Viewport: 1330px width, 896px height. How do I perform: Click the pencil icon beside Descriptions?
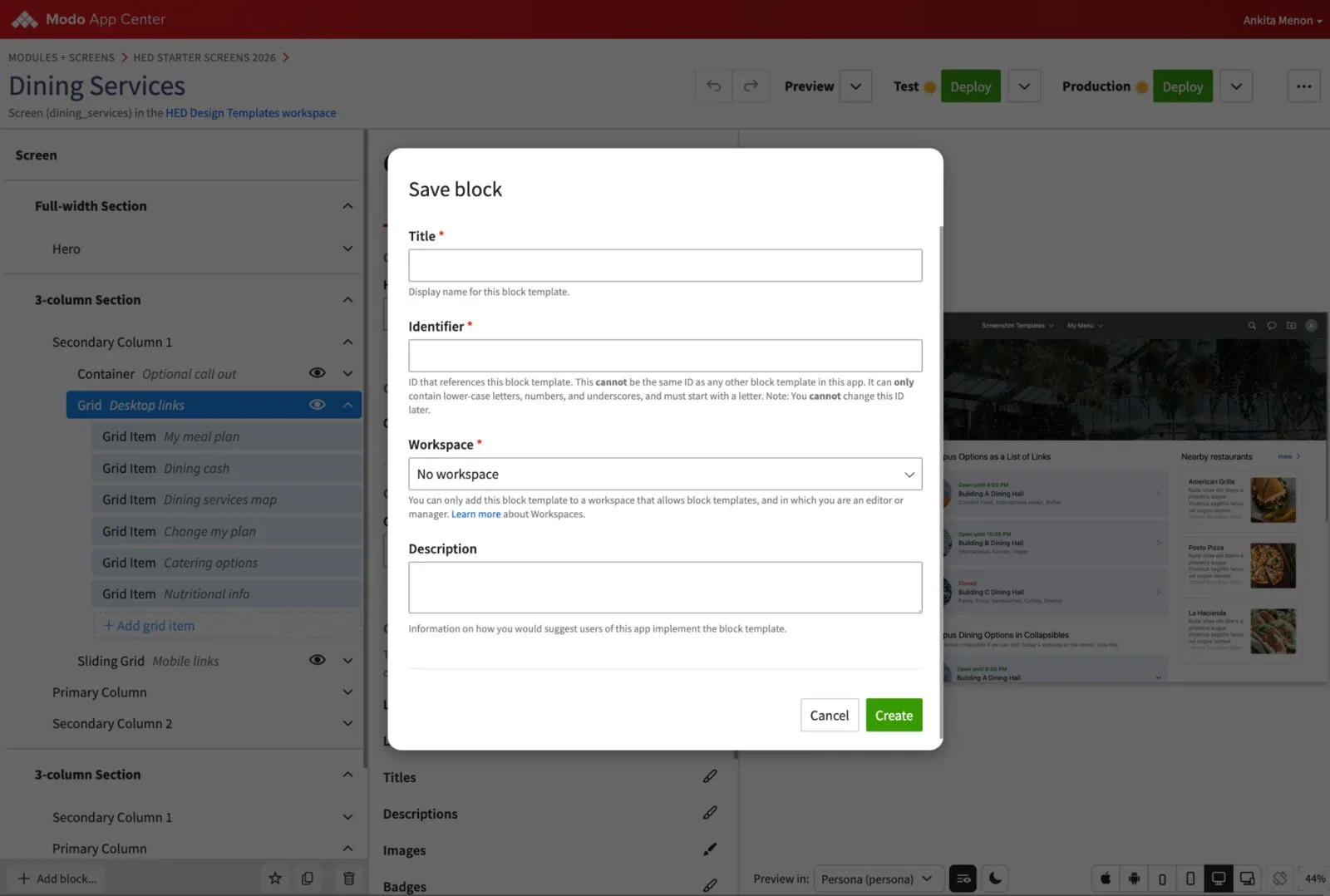click(x=710, y=813)
